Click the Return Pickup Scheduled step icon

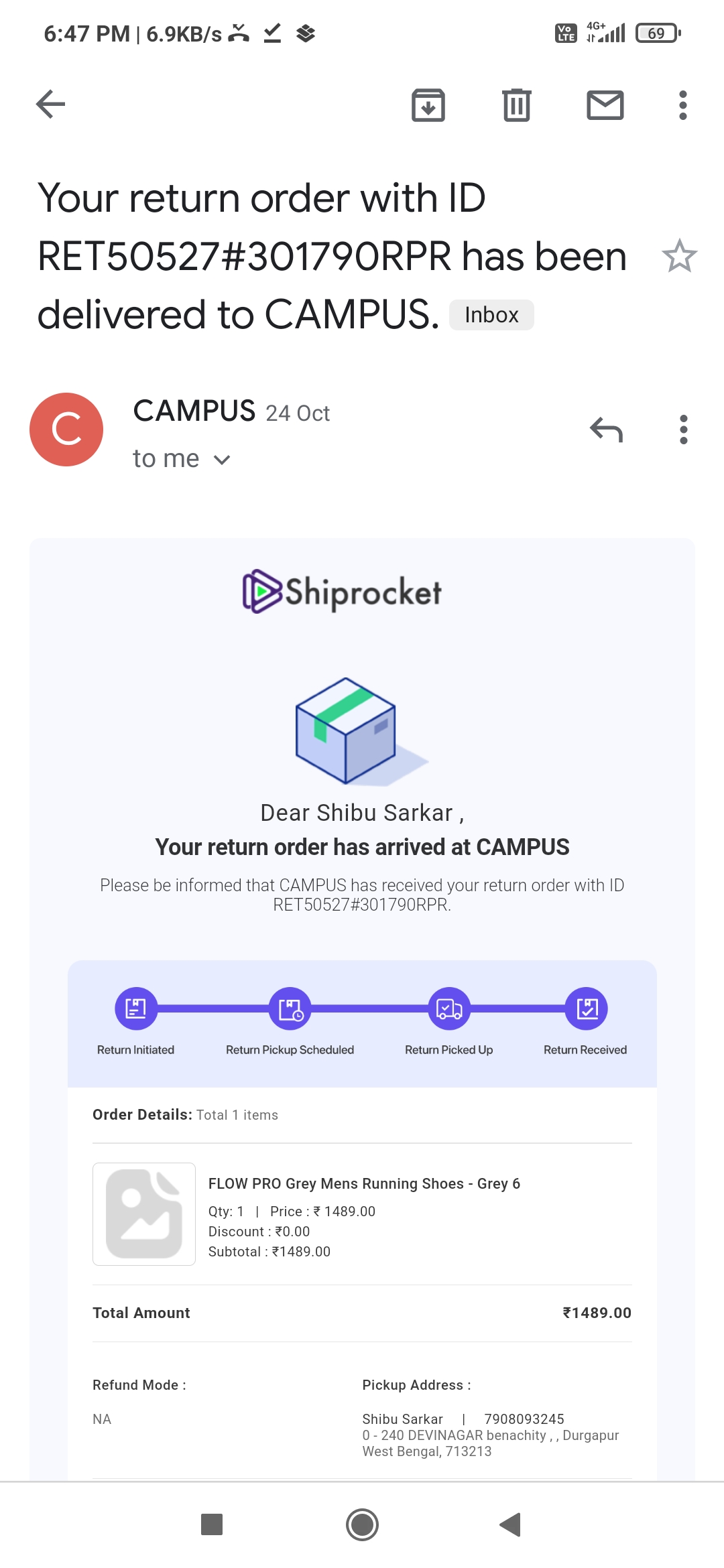point(290,1008)
